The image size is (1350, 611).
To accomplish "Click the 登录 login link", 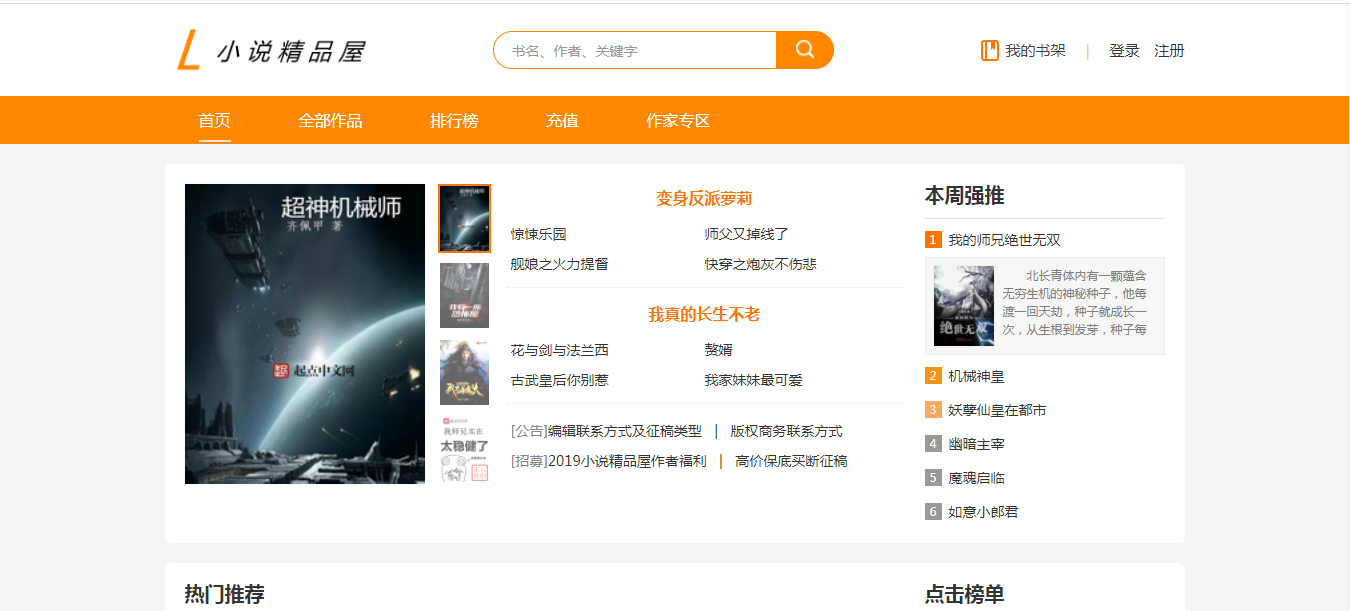I will point(1124,51).
